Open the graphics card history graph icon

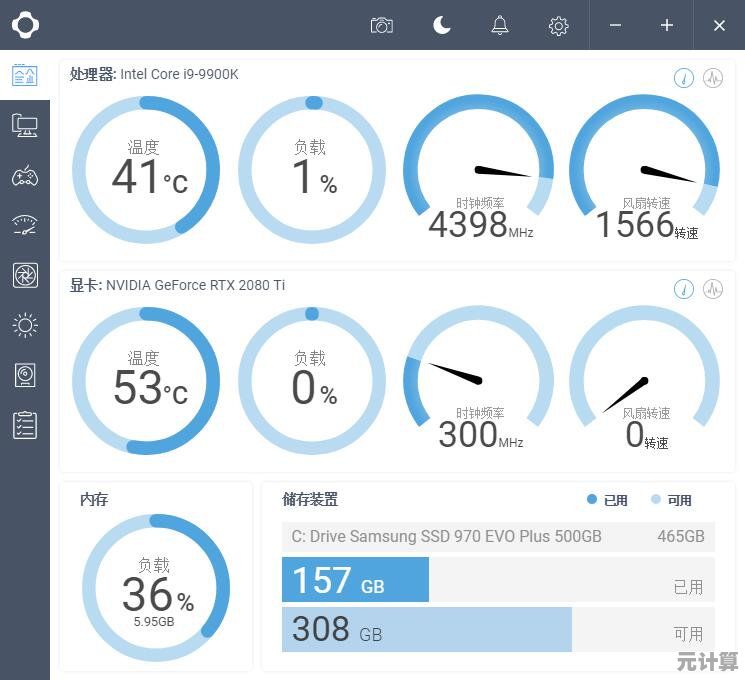[x=713, y=289]
